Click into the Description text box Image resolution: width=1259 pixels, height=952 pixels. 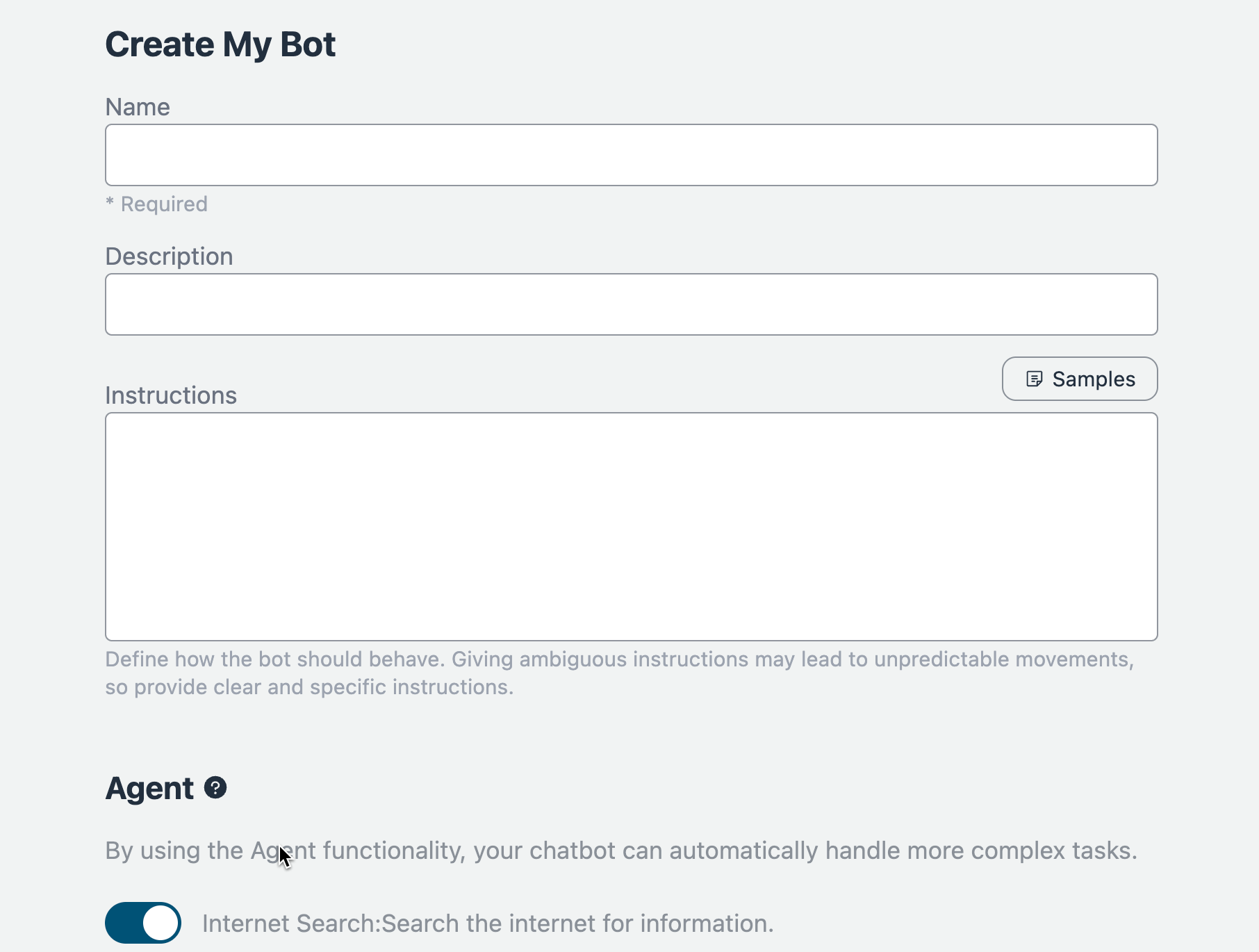click(x=631, y=304)
